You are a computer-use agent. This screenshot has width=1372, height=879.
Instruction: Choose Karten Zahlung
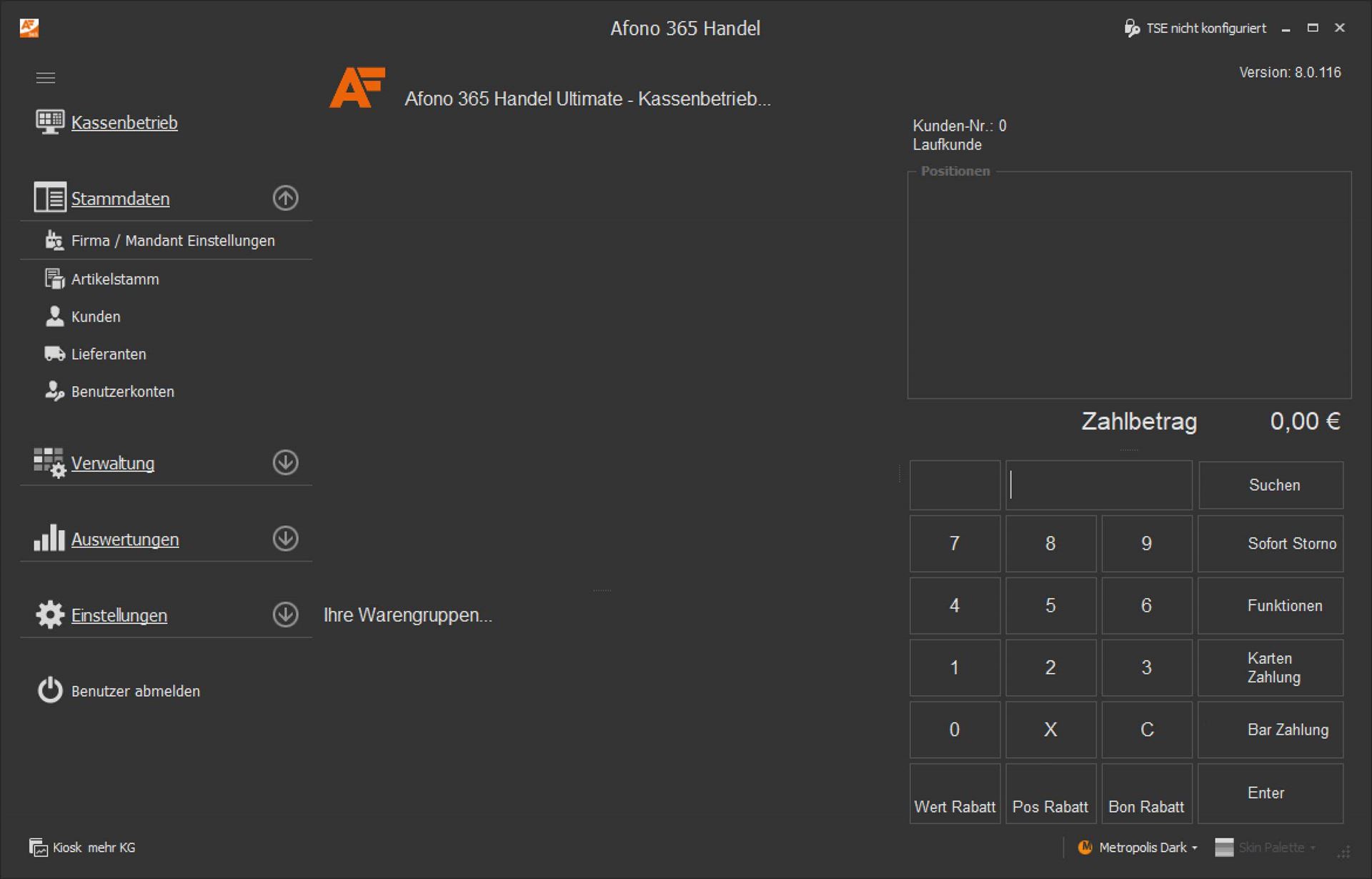(x=1271, y=667)
